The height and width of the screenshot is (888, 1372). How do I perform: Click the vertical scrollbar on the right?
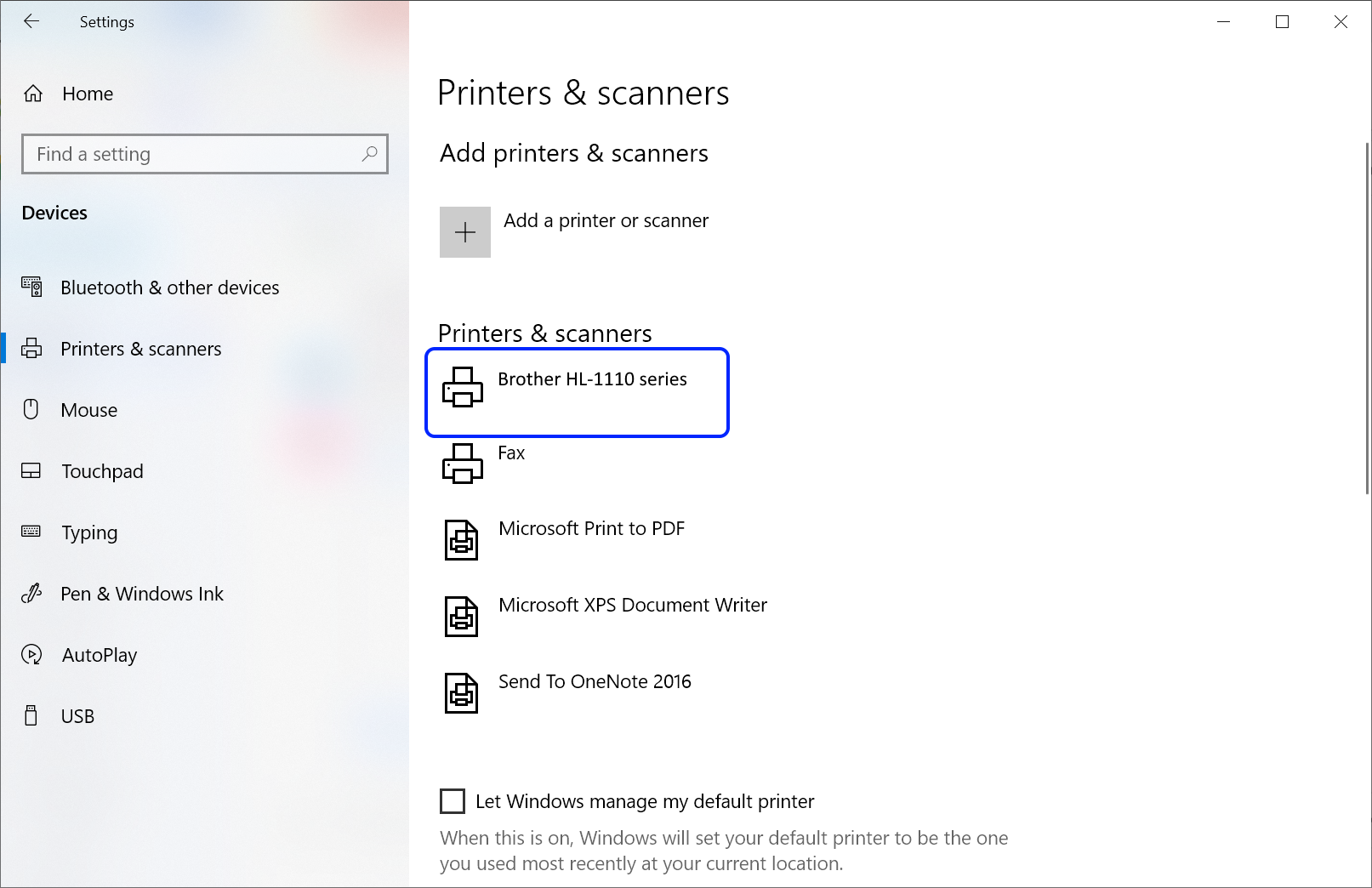[x=1367, y=318]
